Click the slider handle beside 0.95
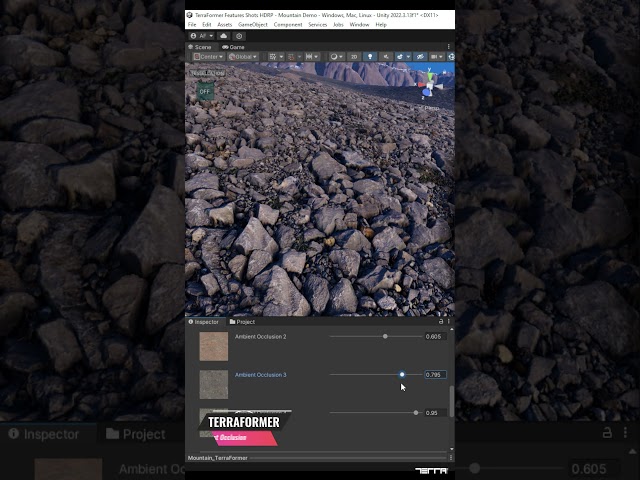 pyautogui.click(x=416, y=413)
